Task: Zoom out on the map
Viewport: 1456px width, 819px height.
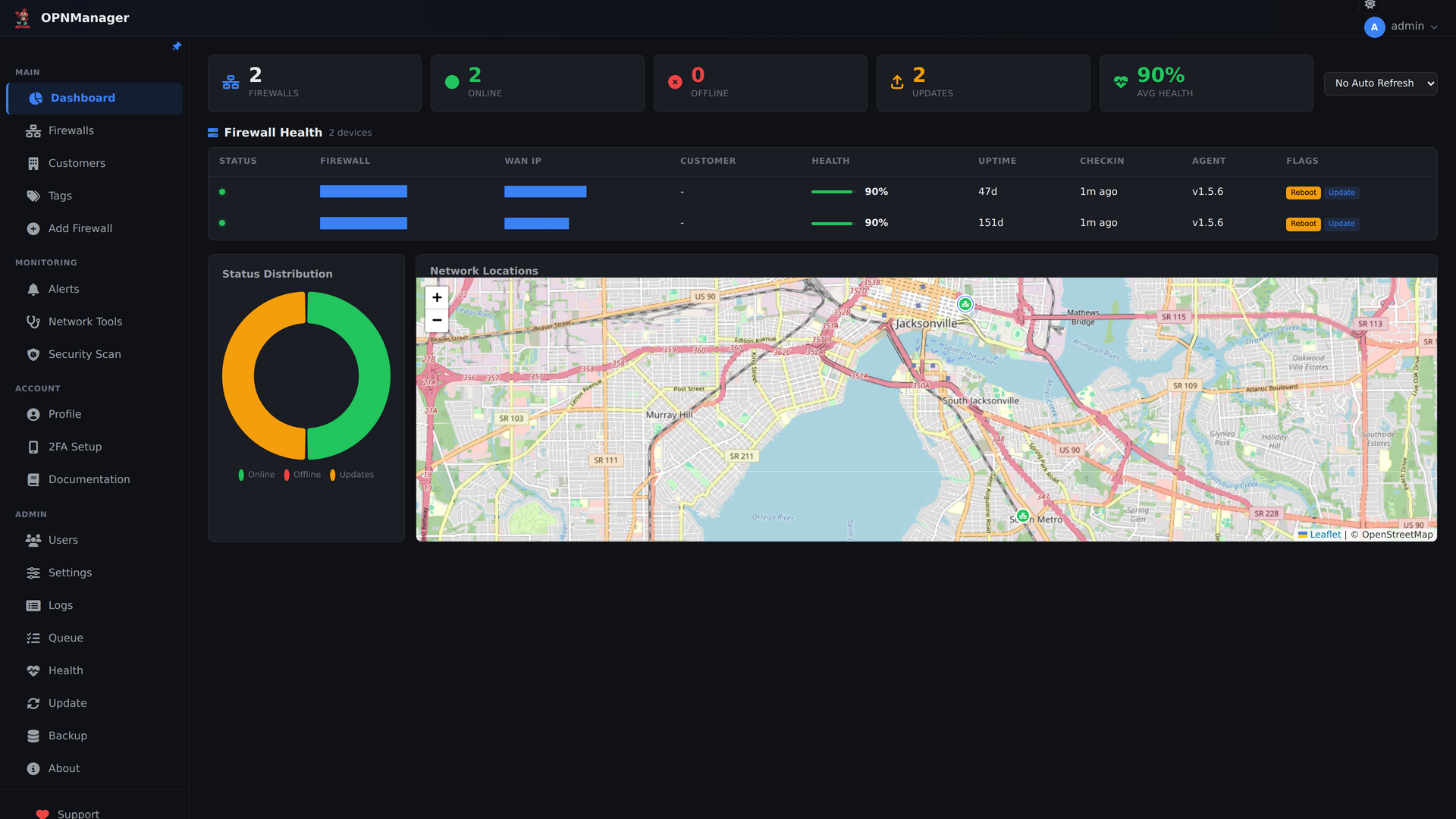Action: click(437, 321)
